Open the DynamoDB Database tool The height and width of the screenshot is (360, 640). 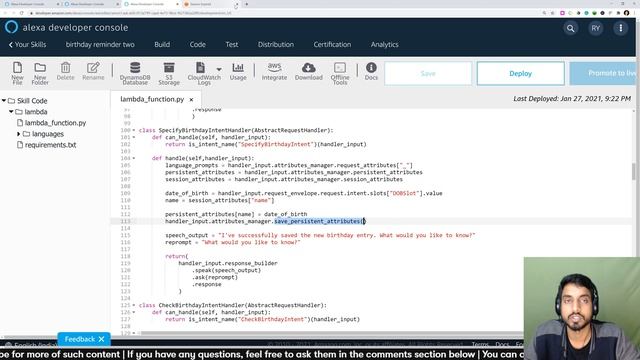[x=135, y=73]
